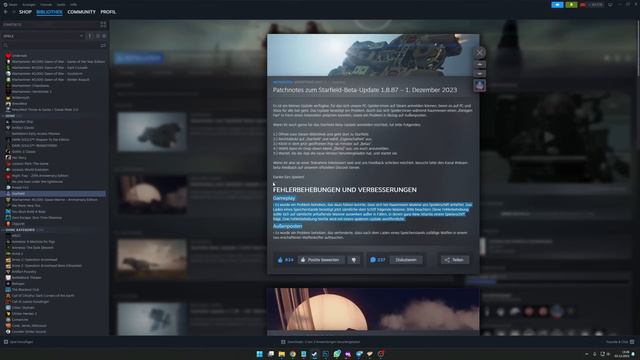This screenshot has width=640, height=360.
Task: Switch to the PROFIL tab
Action: coord(108,12)
